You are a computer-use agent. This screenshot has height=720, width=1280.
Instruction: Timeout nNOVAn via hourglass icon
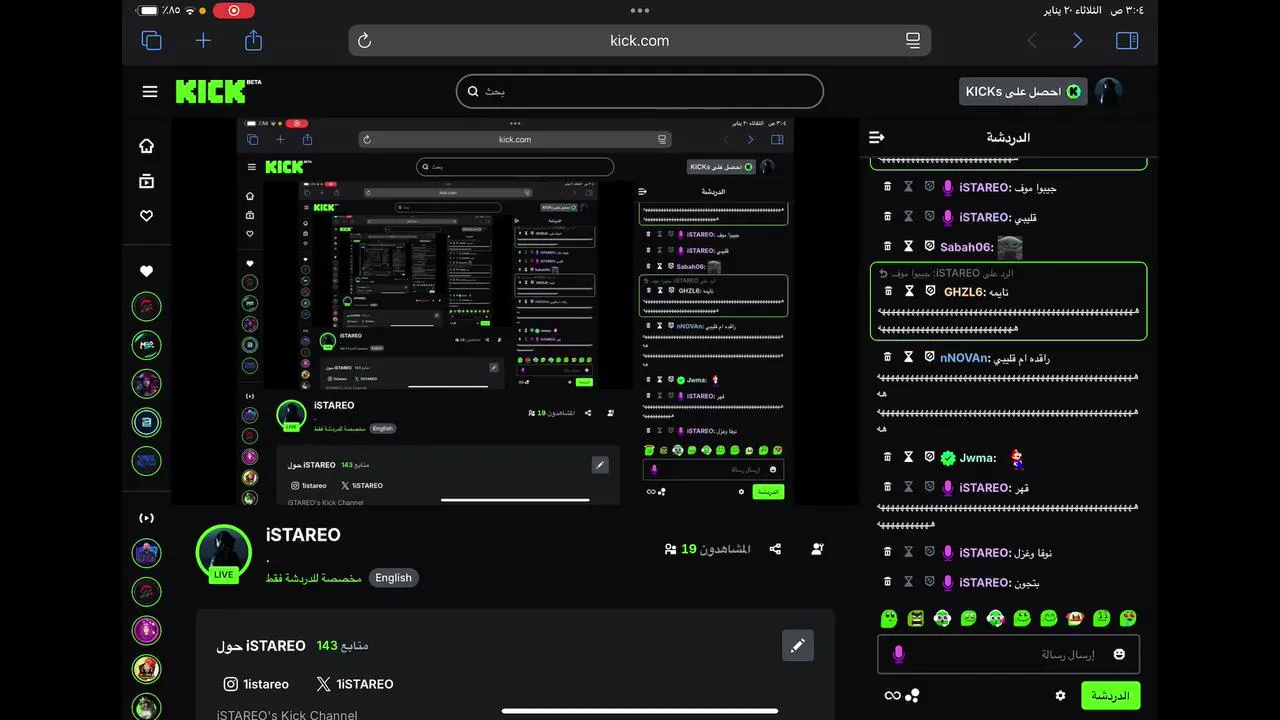pyautogui.click(x=908, y=357)
